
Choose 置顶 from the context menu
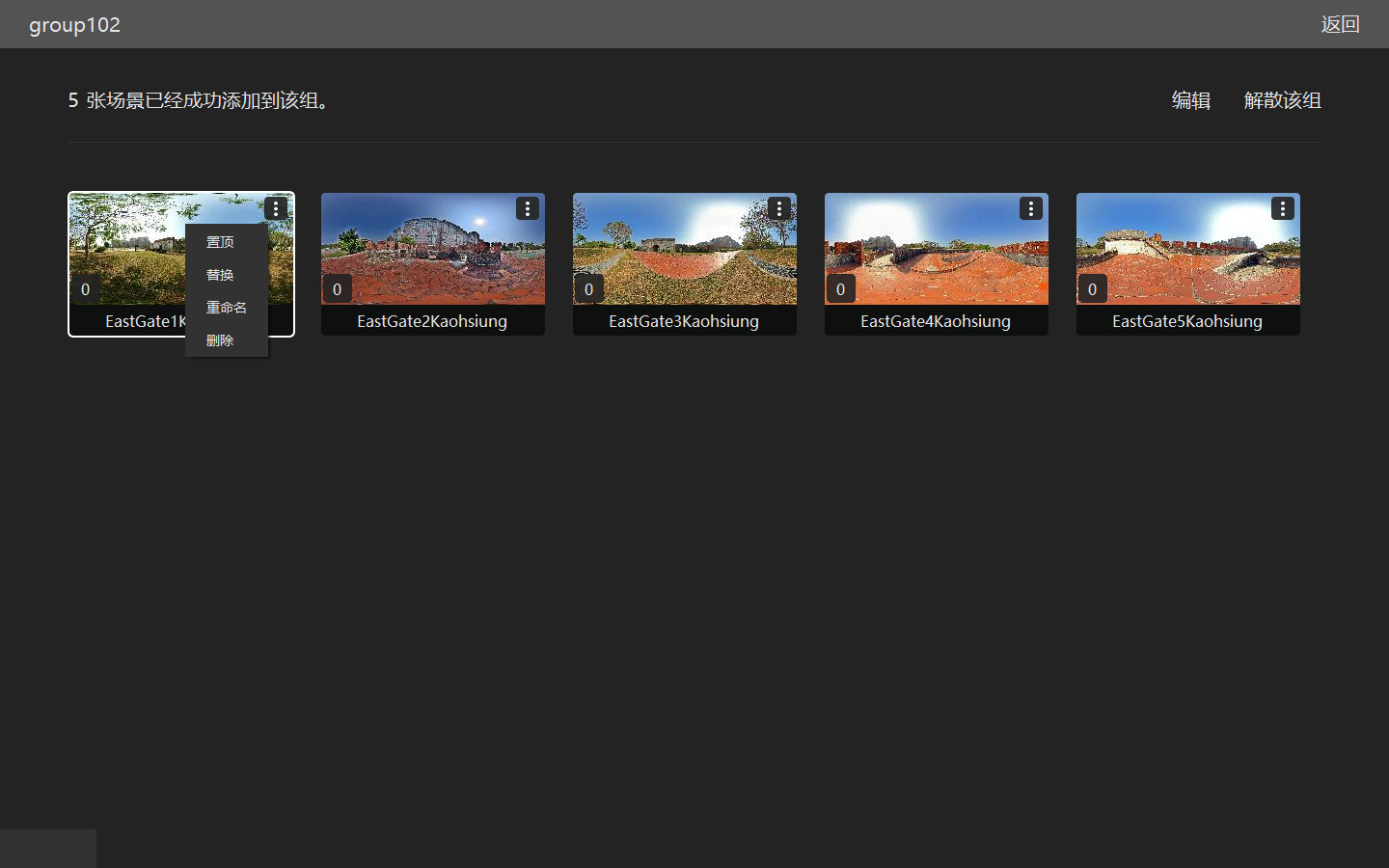click(x=220, y=242)
